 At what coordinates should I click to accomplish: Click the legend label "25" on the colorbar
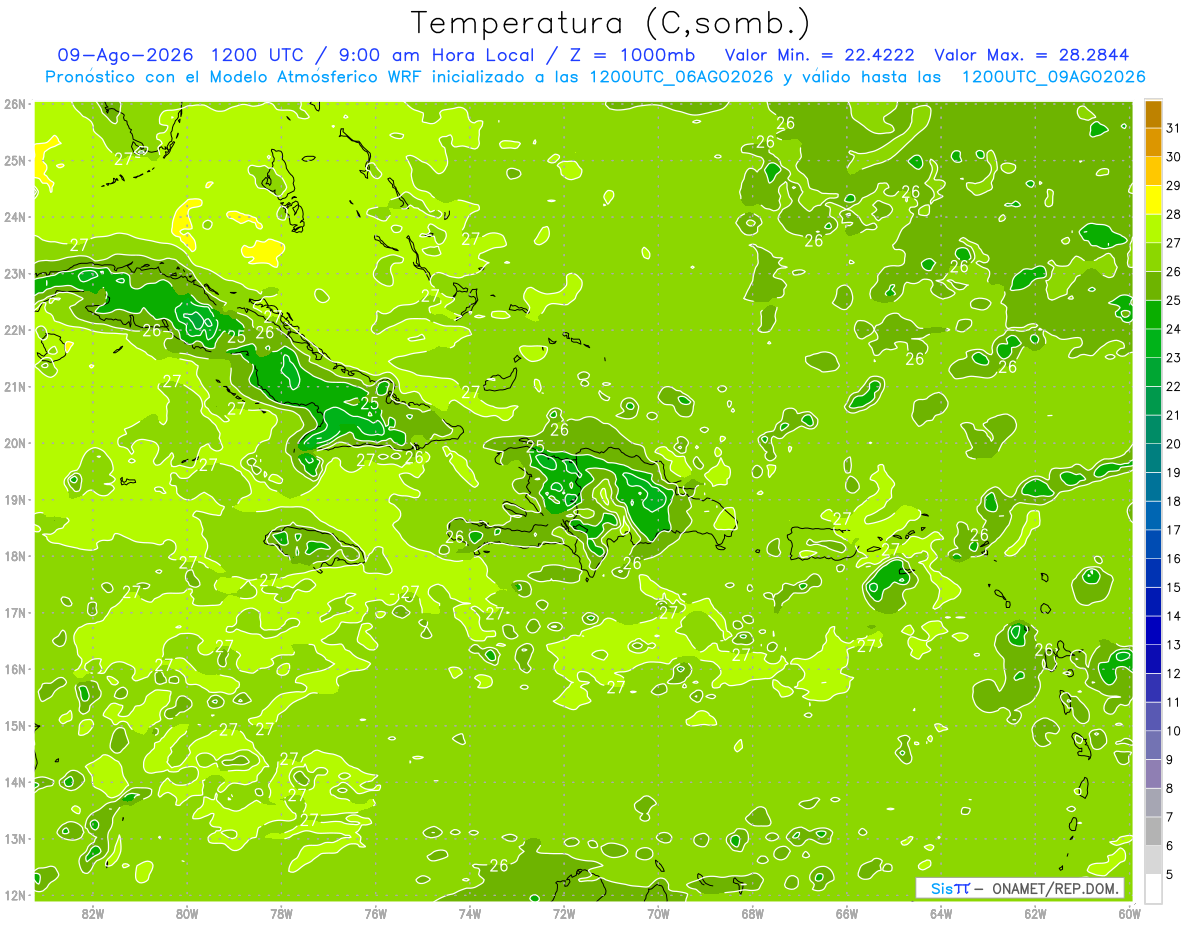click(1173, 300)
